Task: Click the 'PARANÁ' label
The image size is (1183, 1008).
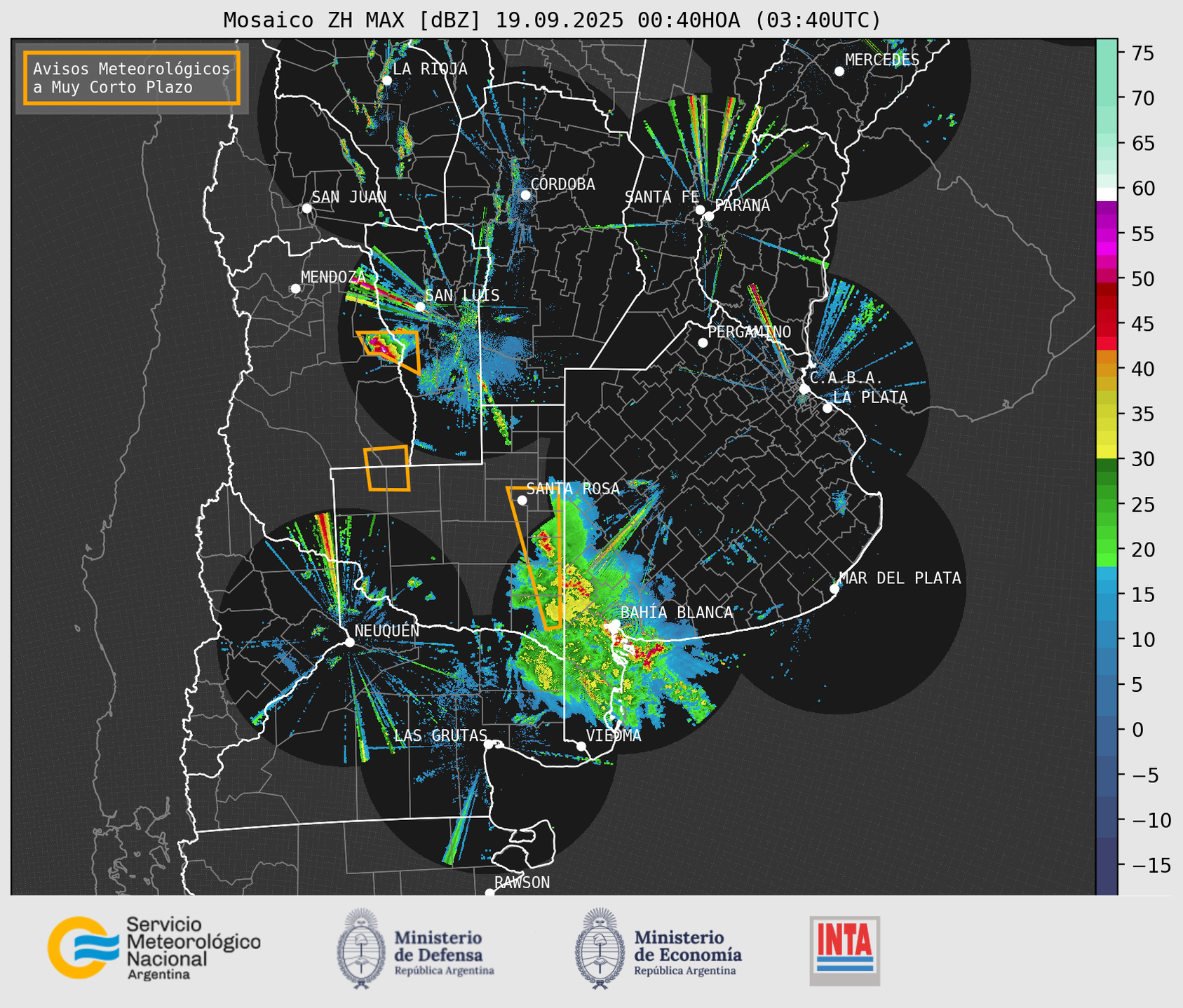Action: pos(742,205)
